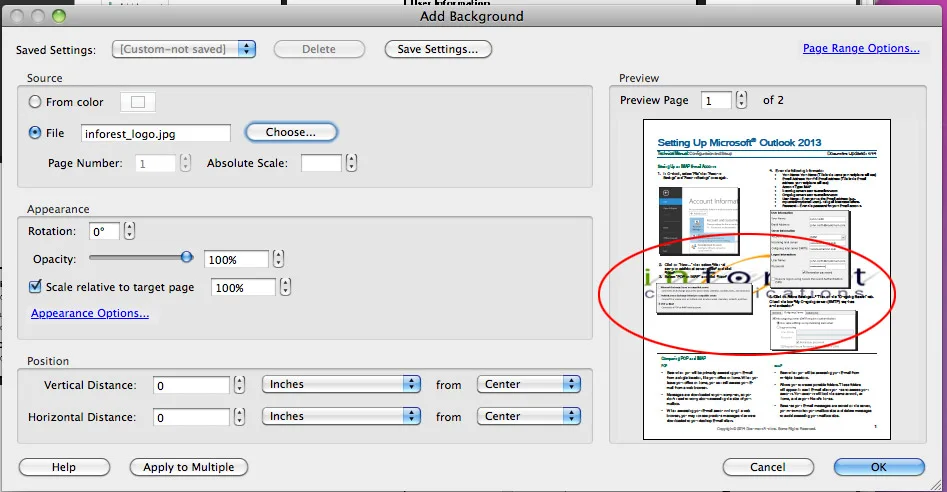Screen dimensions: 947x492
Task: Click the Vertical Distance stepper arrows
Action: [240, 385]
